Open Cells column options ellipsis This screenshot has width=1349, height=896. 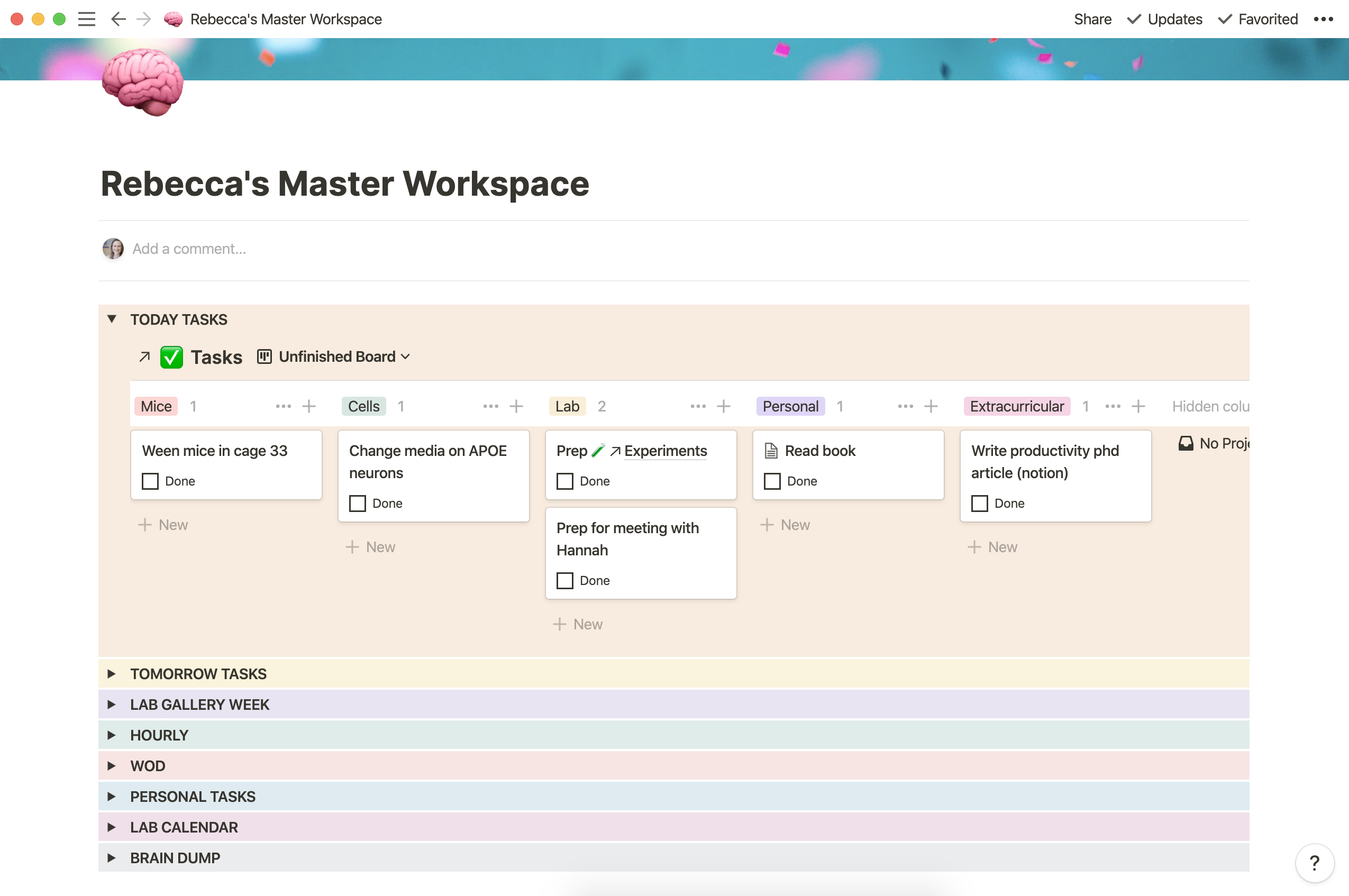[x=490, y=406]
